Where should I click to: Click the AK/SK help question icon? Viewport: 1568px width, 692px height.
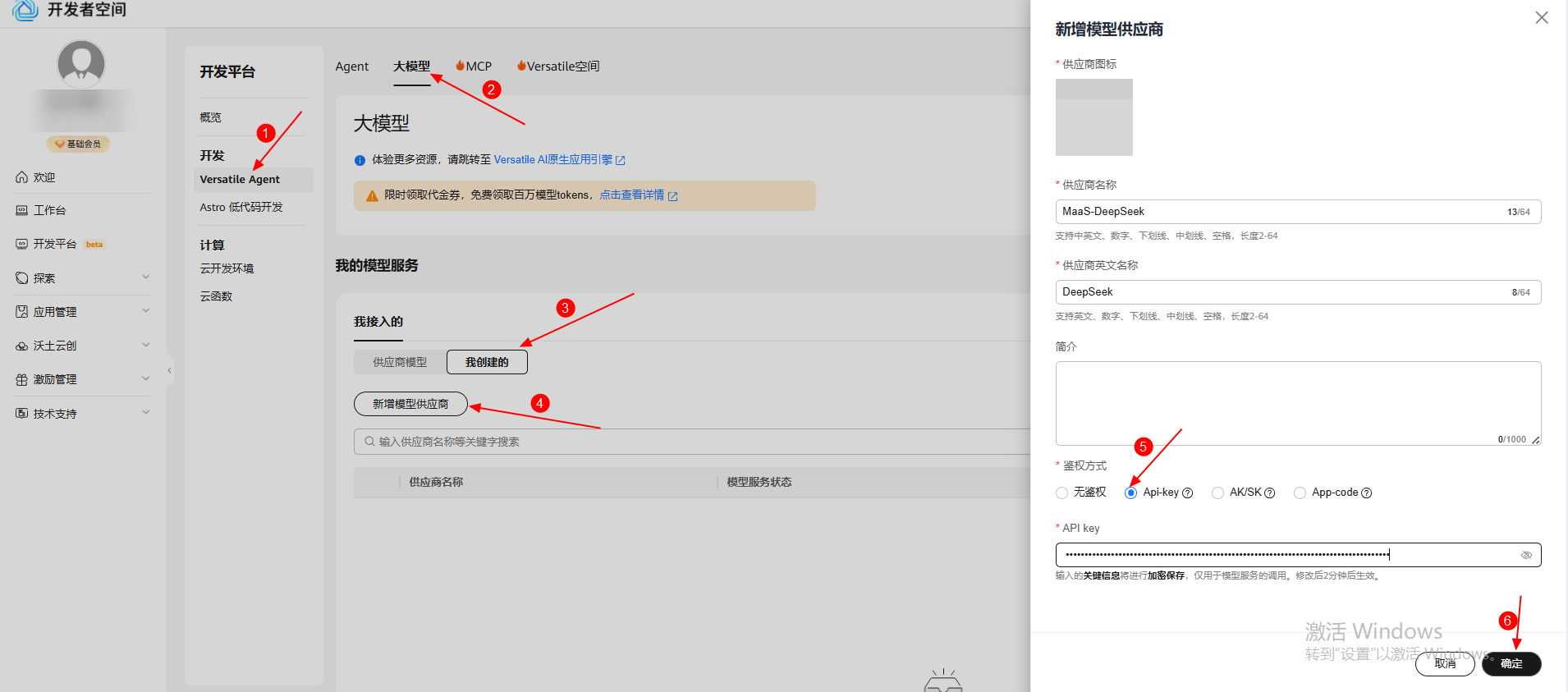pos(1270,493)
